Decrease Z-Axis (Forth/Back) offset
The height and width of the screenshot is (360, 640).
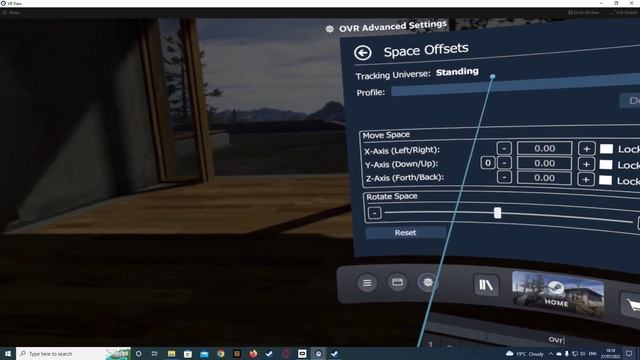[504, 177]
